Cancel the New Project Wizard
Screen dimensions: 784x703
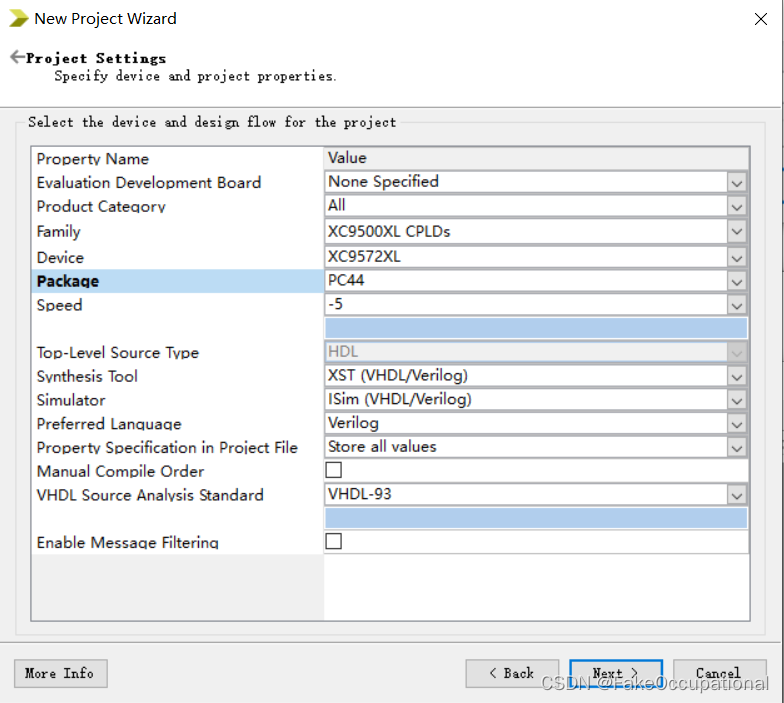(720, 674)
